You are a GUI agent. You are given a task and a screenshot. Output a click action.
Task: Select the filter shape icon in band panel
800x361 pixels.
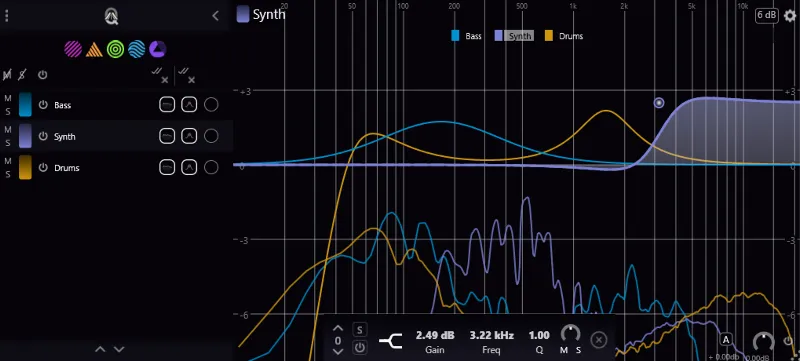coord(390,341)
